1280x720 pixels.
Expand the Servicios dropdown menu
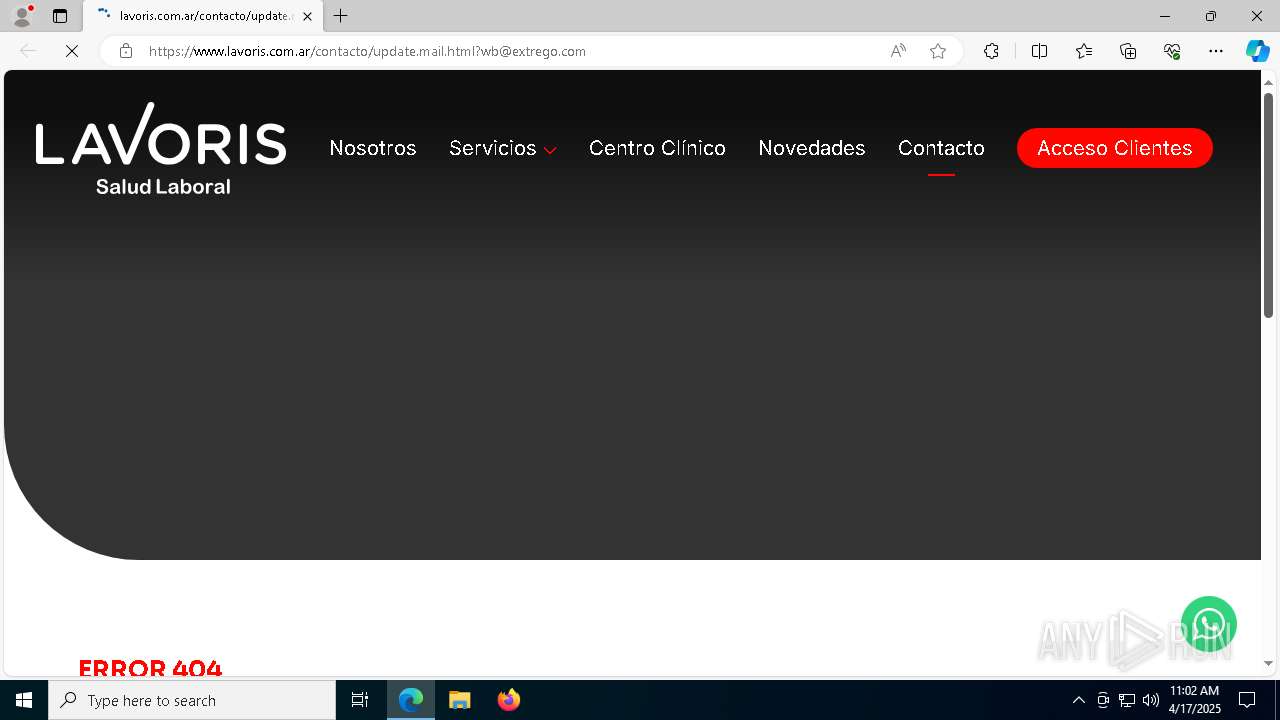click(503, 148)
